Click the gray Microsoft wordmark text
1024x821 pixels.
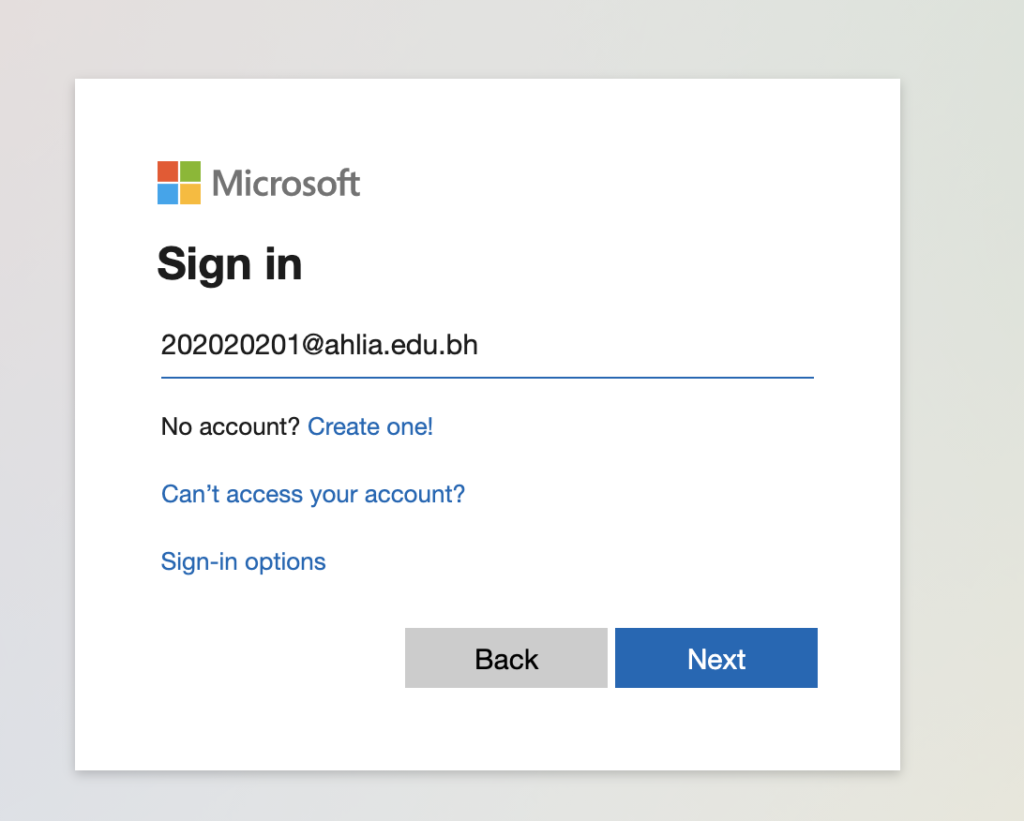point(286,183)
